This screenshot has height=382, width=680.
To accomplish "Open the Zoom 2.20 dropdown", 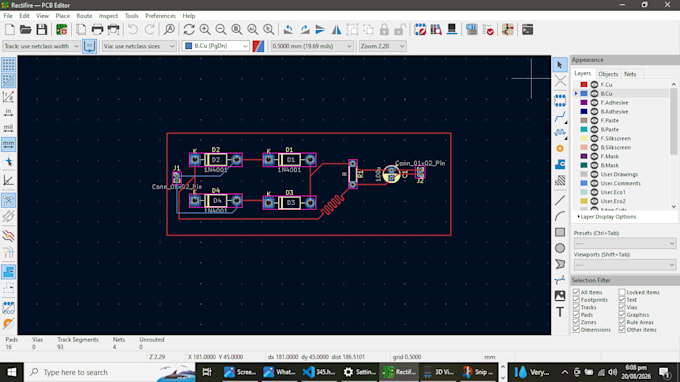I will [382, 46].
